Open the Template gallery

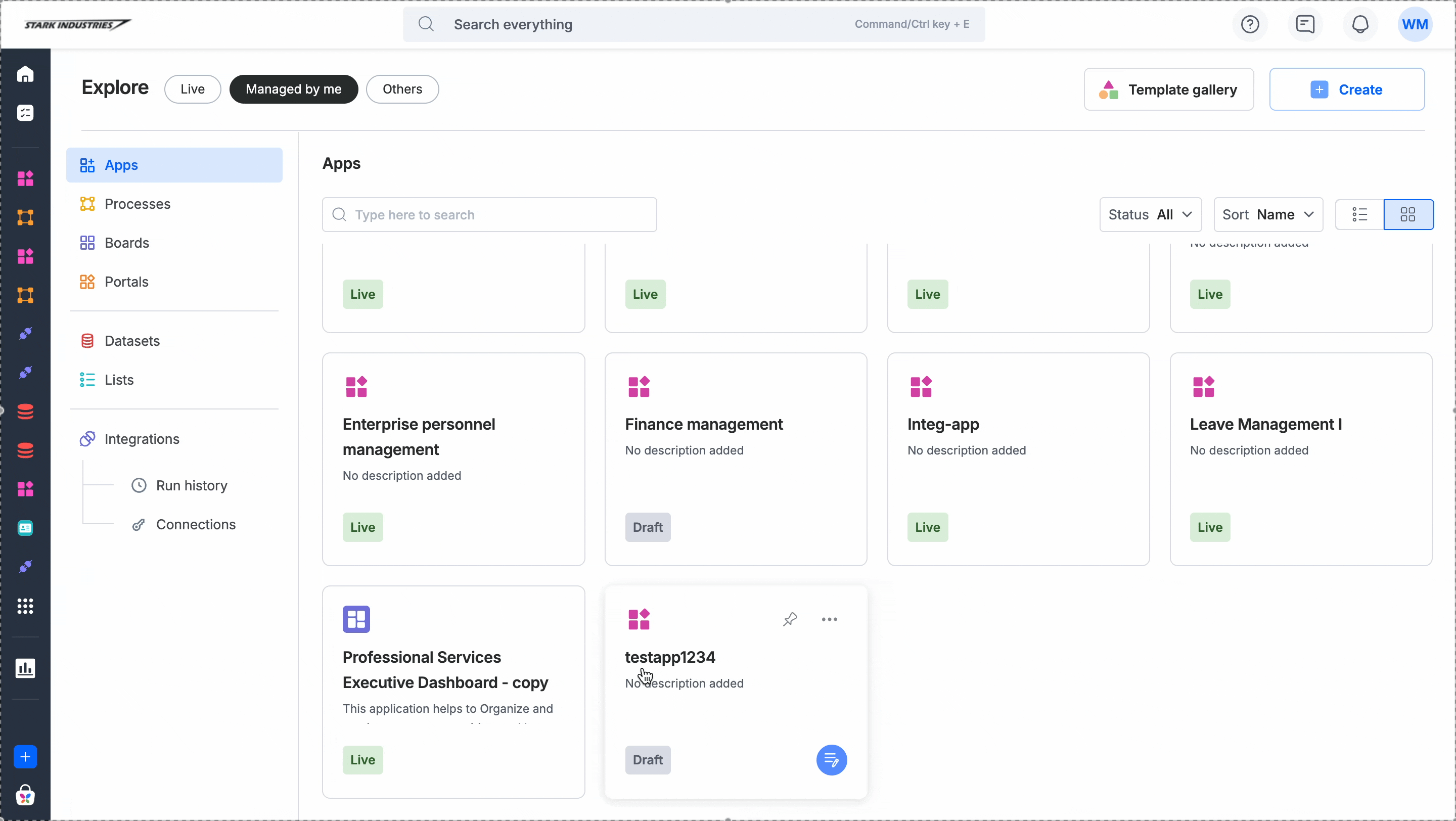(x=1168, y=89)
